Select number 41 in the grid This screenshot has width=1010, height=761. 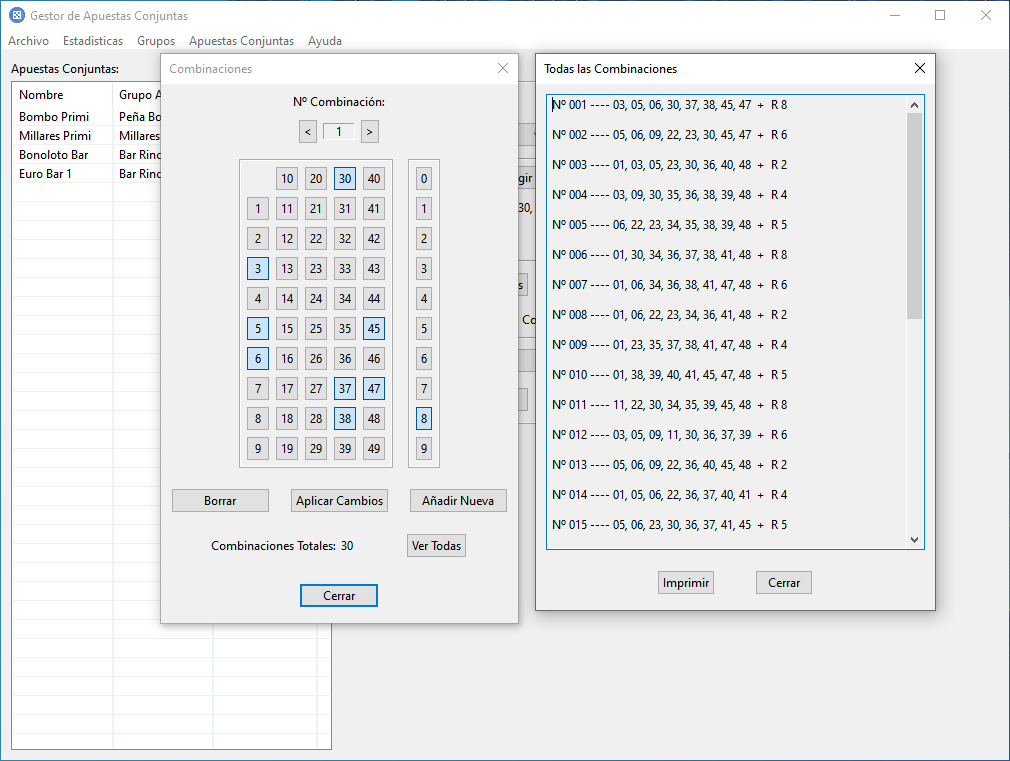coord(374,209)
